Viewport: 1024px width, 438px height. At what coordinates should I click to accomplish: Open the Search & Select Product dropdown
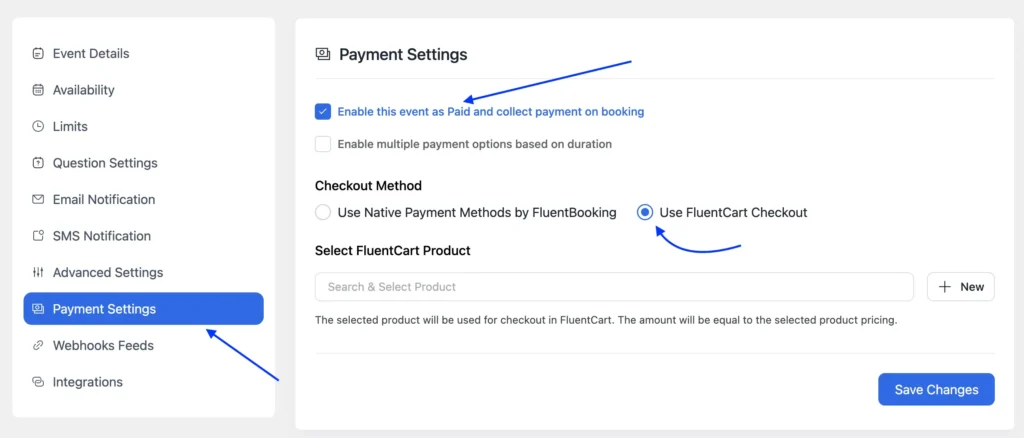coord(614,287)
